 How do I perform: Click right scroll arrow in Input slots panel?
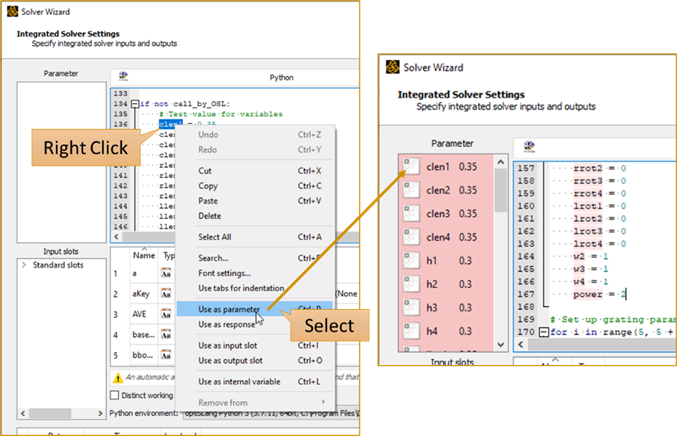[100, 413]
